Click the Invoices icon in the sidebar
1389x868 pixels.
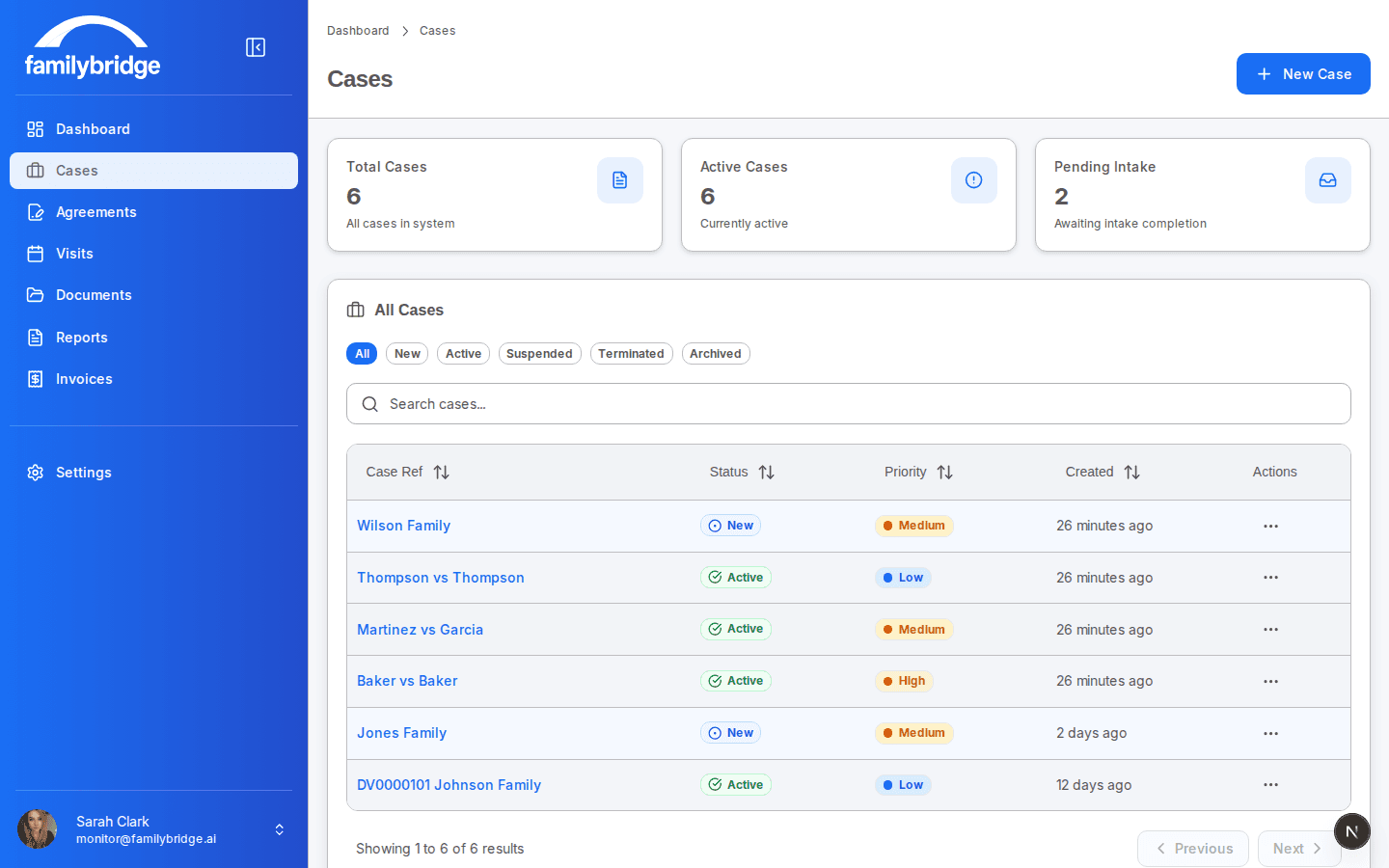[35, 378]
